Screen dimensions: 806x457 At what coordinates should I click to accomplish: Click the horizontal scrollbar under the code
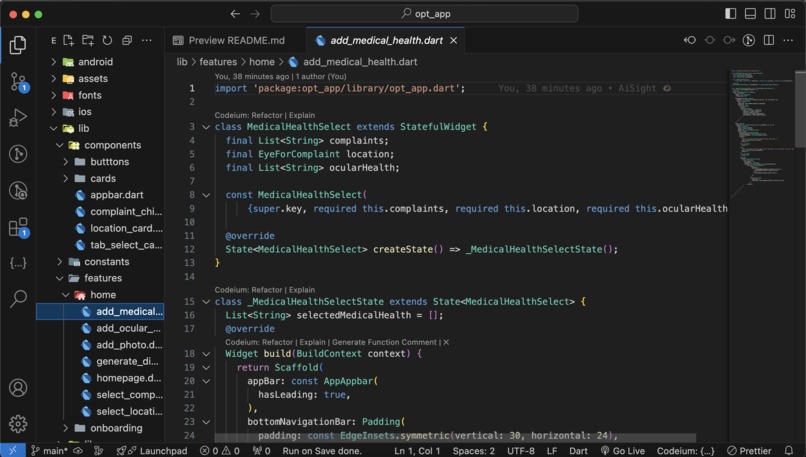455,438
